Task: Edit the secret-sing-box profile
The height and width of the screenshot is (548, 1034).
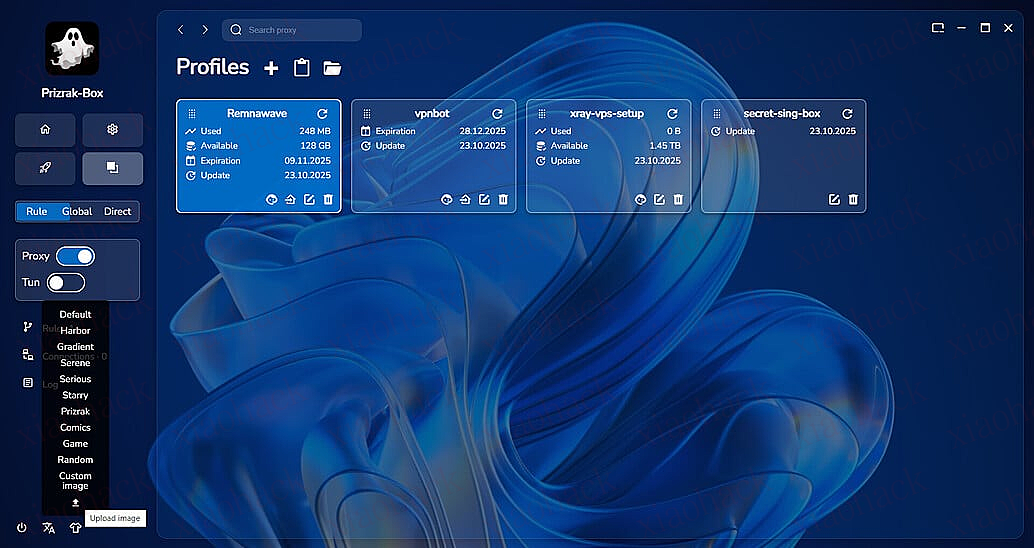Action: [834, 200]
